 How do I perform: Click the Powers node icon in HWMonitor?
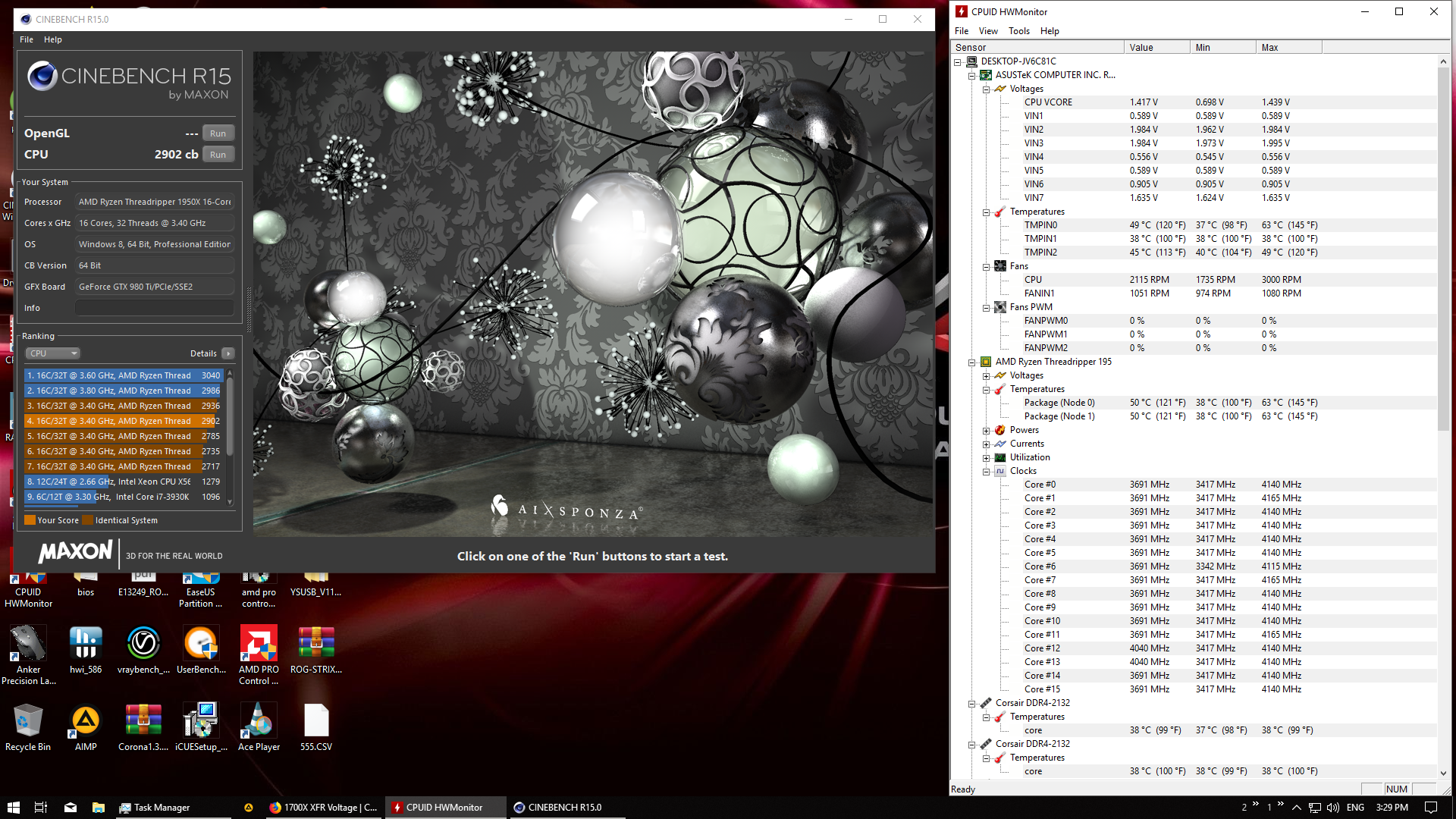point(1000,430)
